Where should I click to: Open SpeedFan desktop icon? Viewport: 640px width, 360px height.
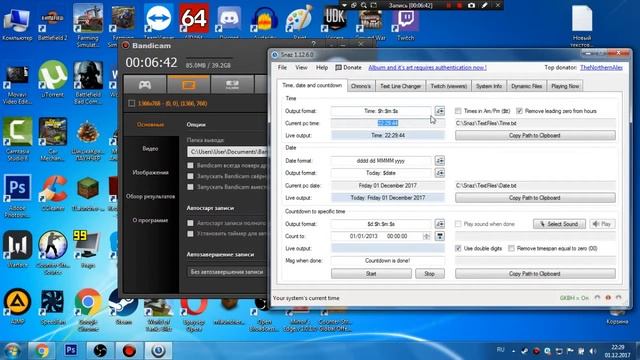click(53, 307)
